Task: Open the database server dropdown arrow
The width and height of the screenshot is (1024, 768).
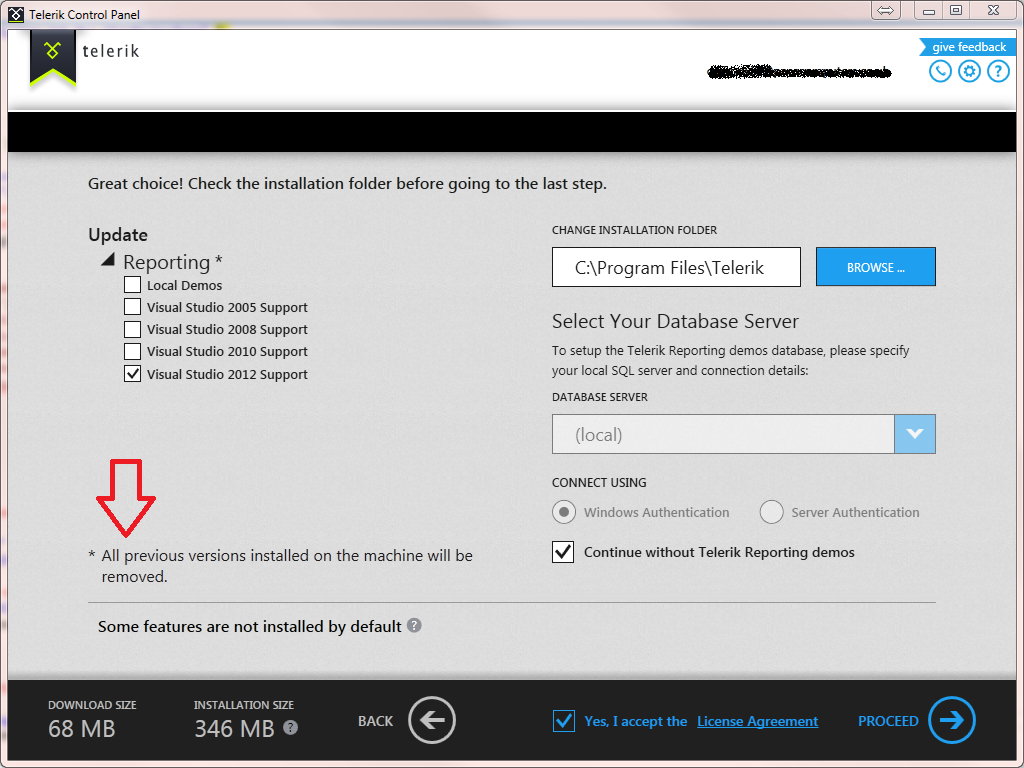Action: coord(915,434)
